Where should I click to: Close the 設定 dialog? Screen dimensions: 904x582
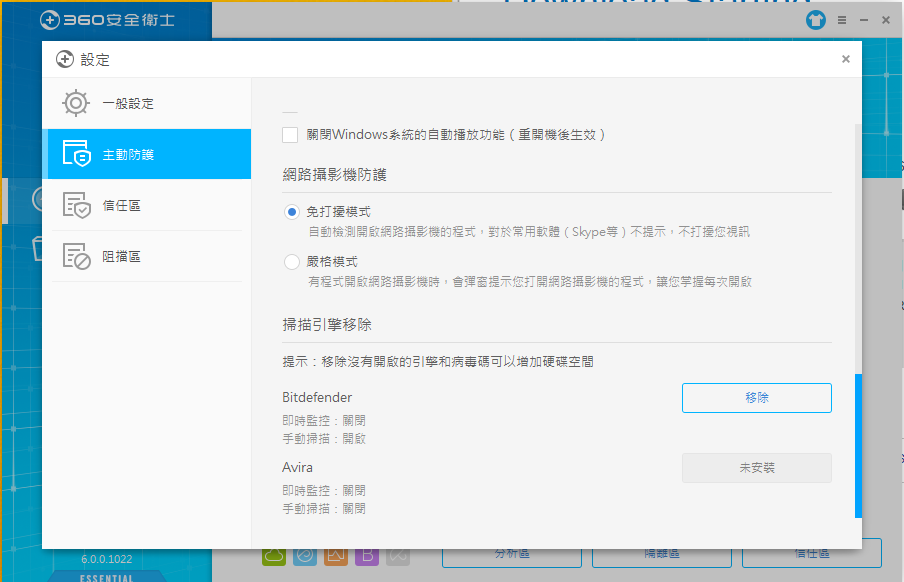pyautogui.click(x=845, y=59)
